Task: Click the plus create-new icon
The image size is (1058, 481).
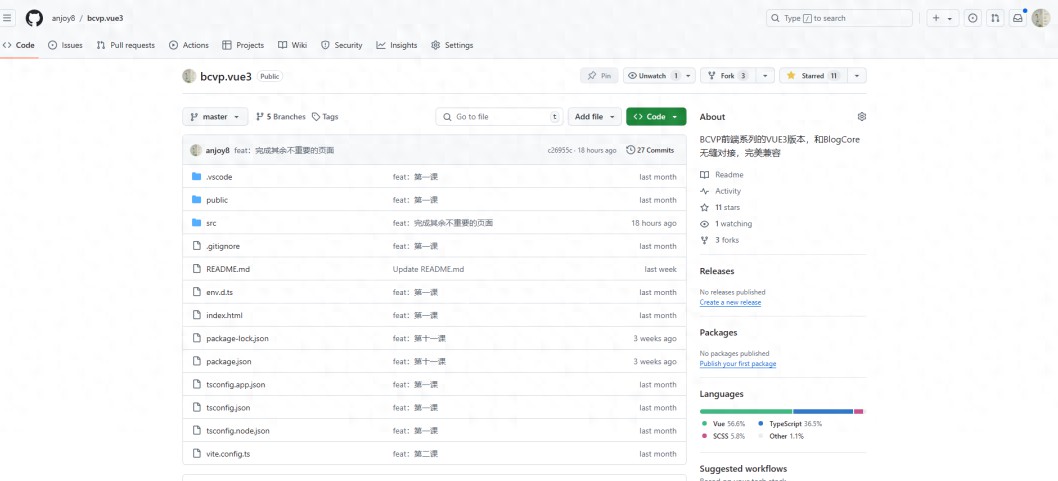Action: click(x=936, y=18)
